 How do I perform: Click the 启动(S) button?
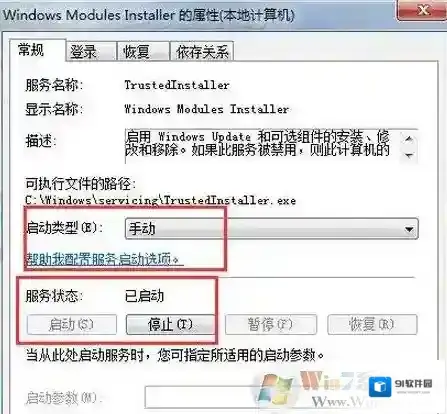point(71,324)
